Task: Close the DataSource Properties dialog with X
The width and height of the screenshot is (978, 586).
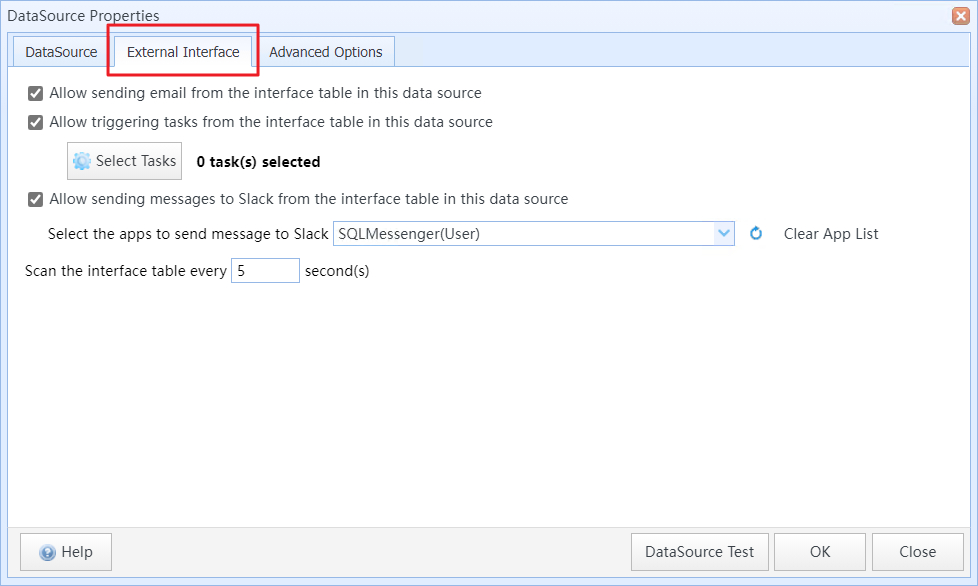Action: click(x=961, y=16)
